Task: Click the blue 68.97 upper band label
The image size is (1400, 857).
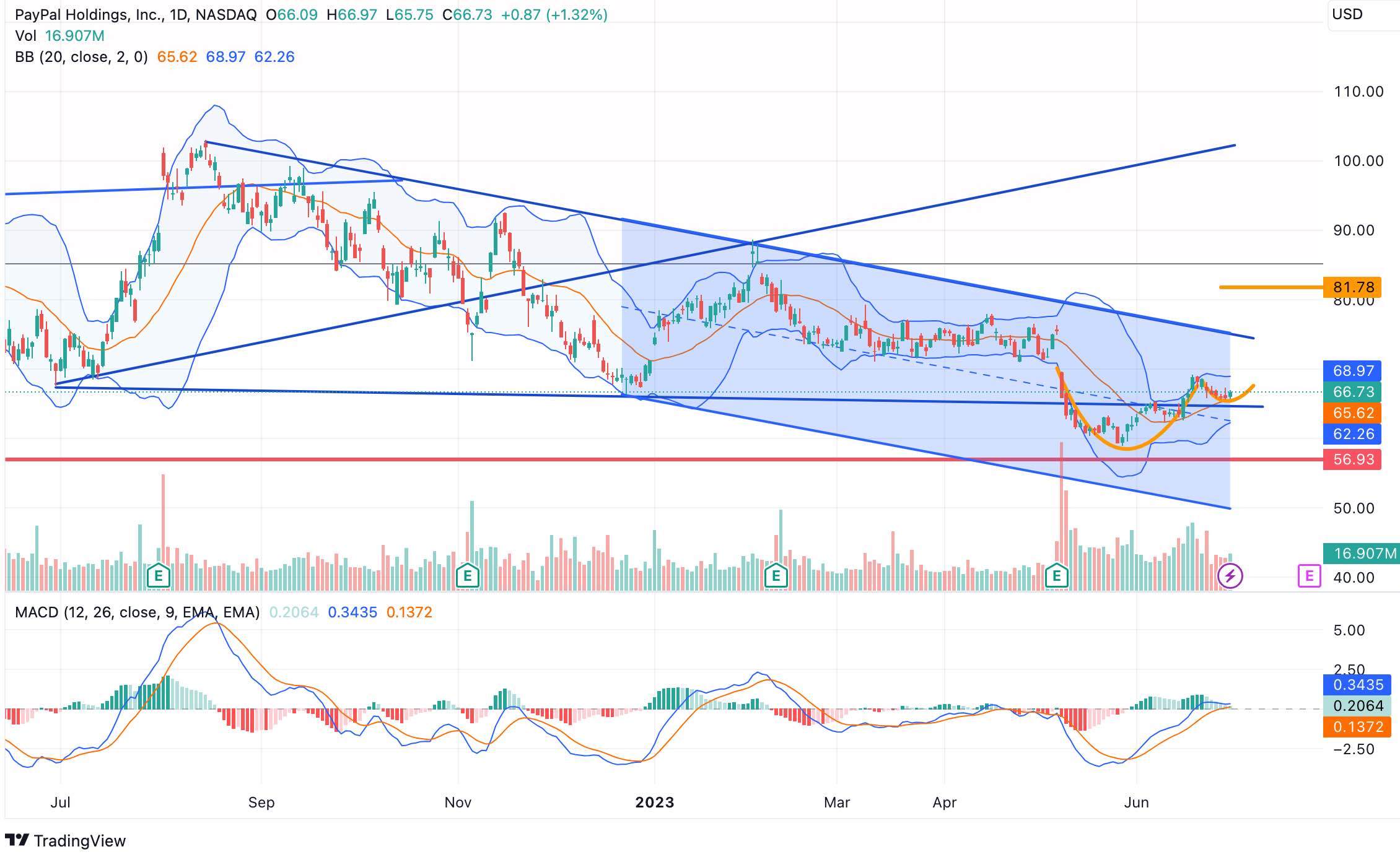Action: pos(1352,371)
